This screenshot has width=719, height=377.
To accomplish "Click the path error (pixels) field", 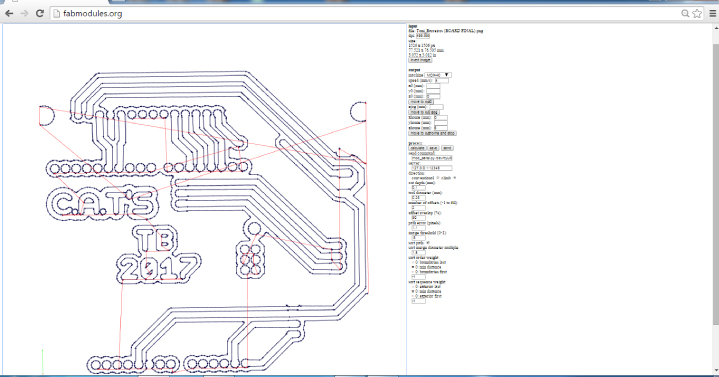I will pos(419,227).
